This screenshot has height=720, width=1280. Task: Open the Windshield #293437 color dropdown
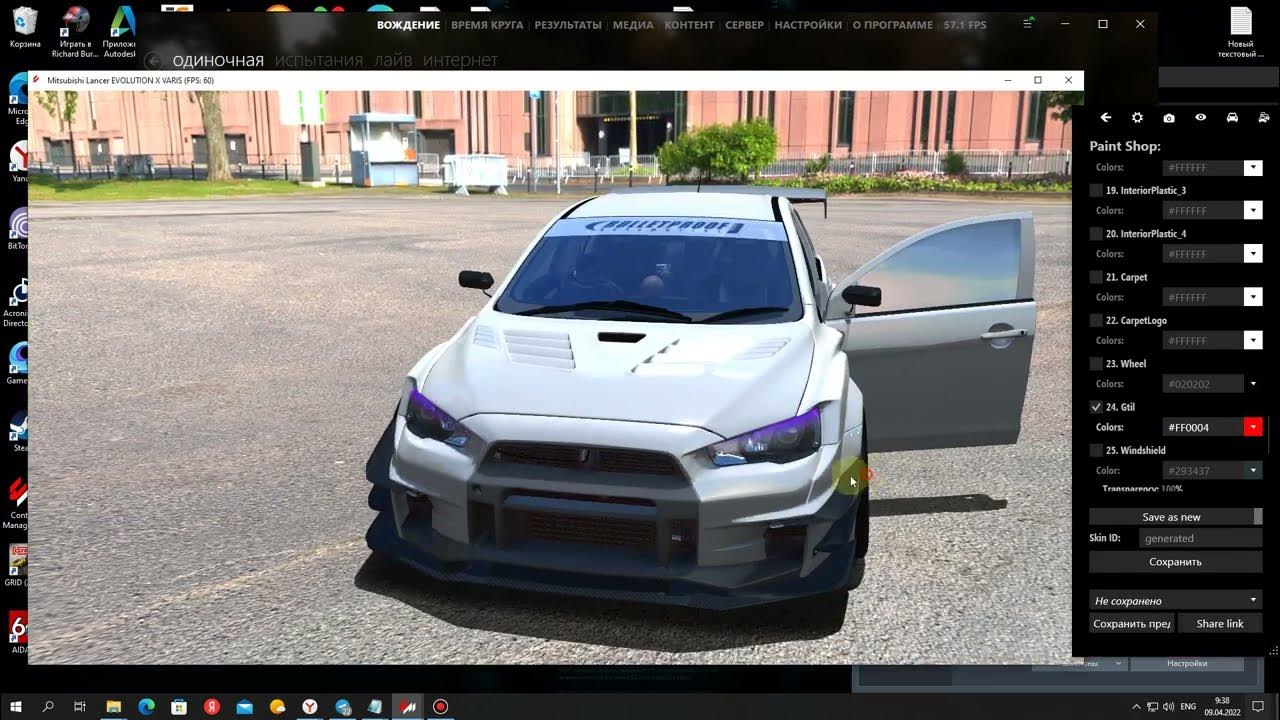1252,470
